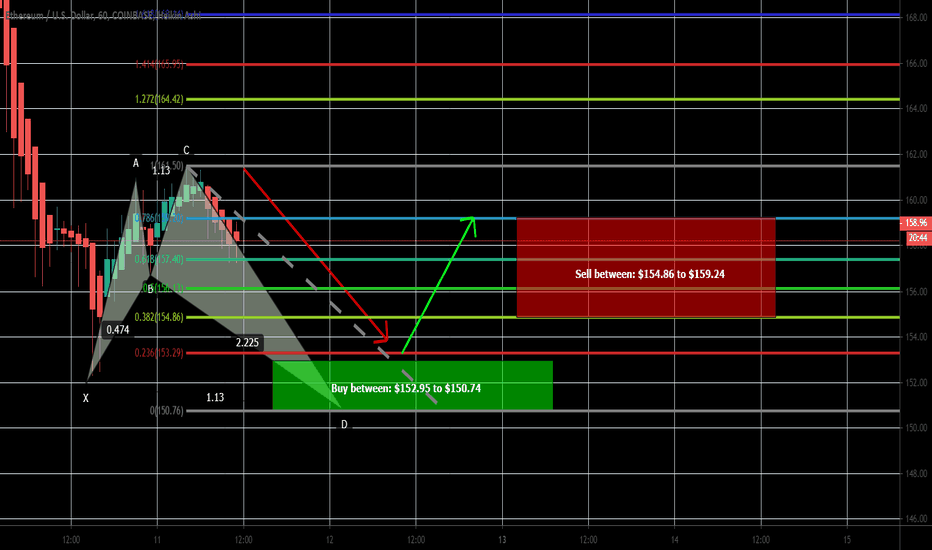Select the pattern point C label
This screenshot has width=932, height=550.
186,150
